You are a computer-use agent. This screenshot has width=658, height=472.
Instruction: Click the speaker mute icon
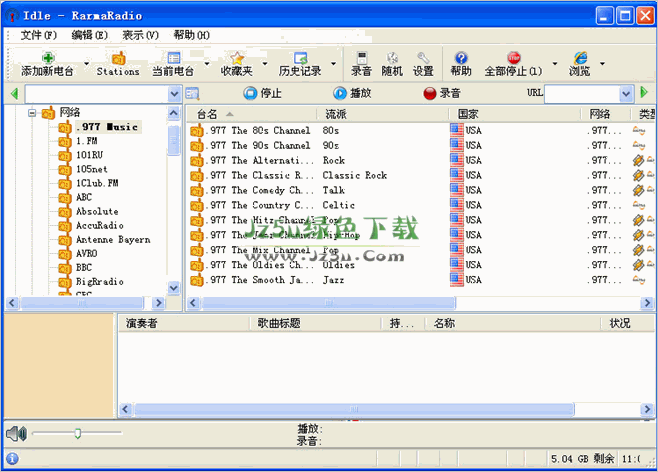(x=16, y=433)
